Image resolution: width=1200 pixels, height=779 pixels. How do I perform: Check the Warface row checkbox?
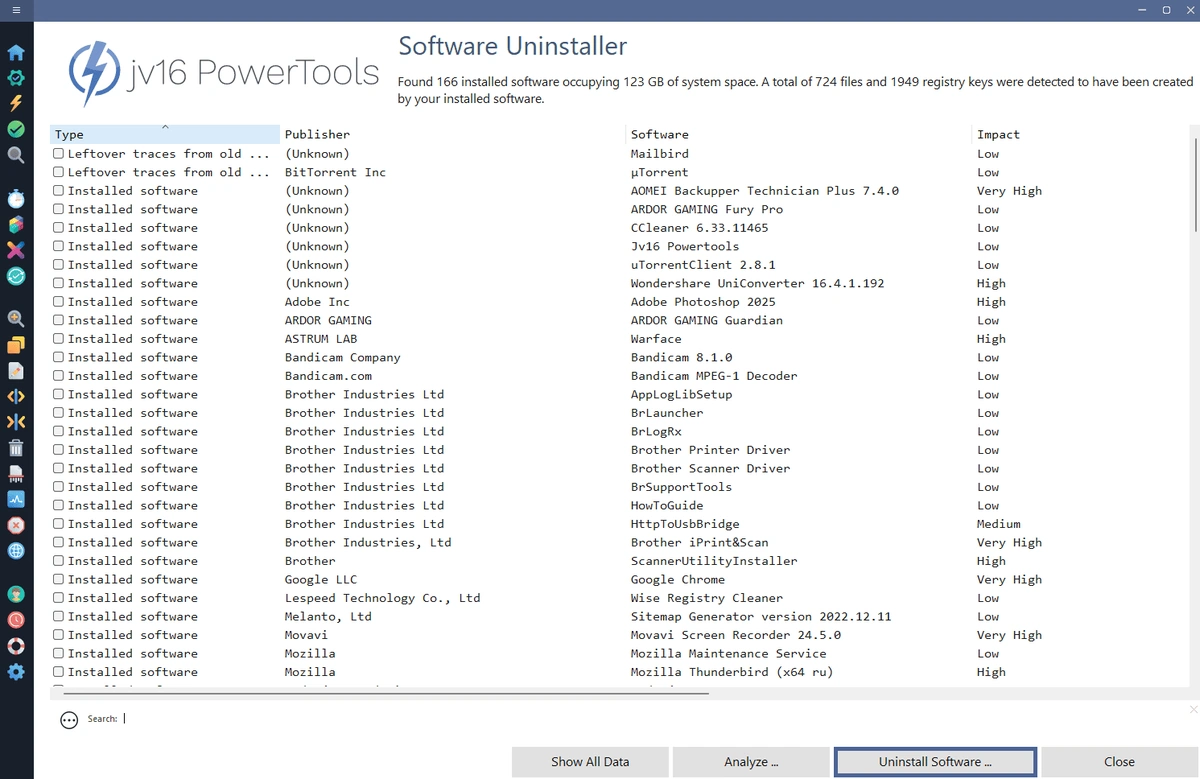[58, 339]
